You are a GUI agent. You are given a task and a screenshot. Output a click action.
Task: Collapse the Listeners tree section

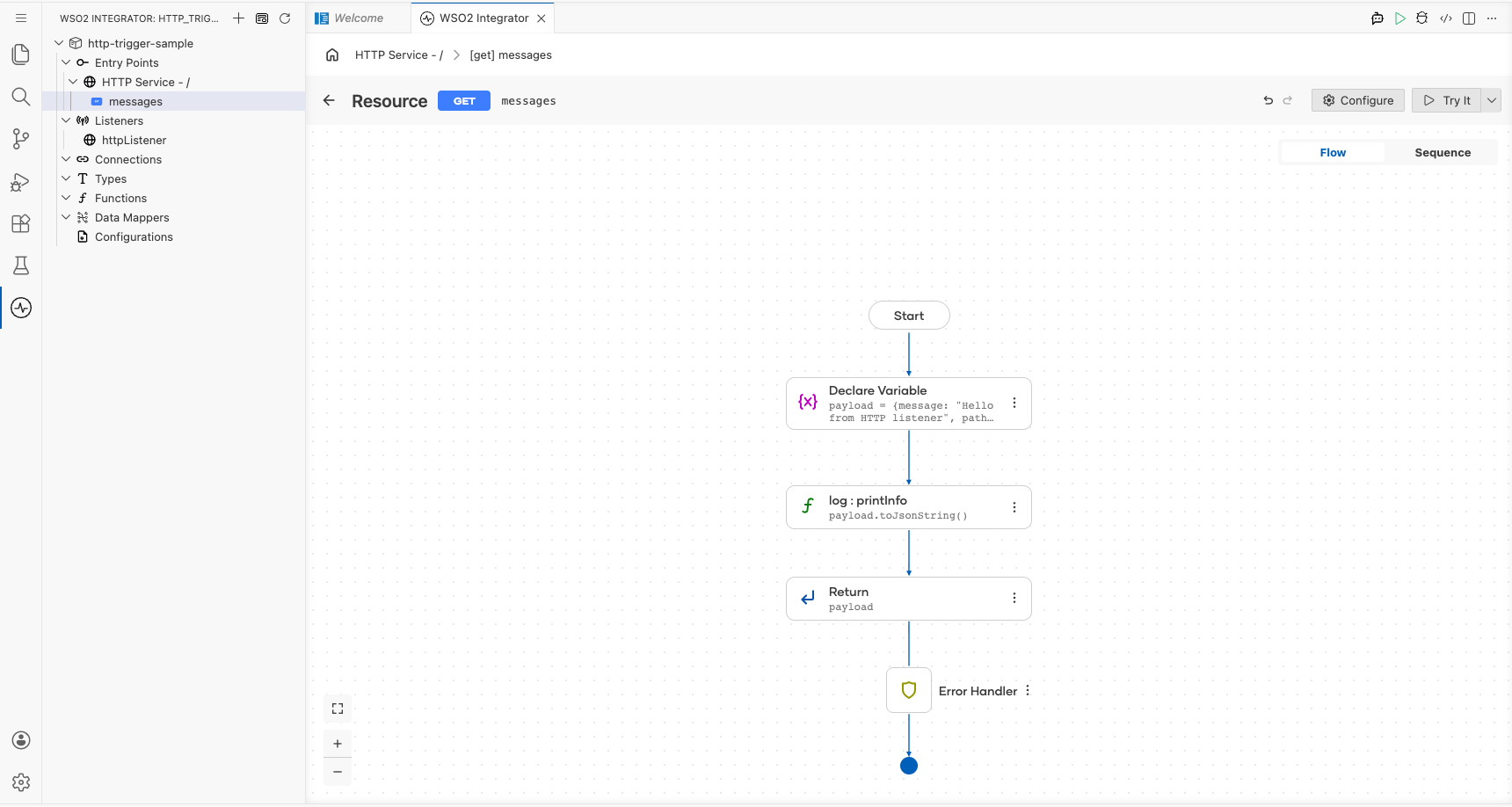click(x=66, y=120)
